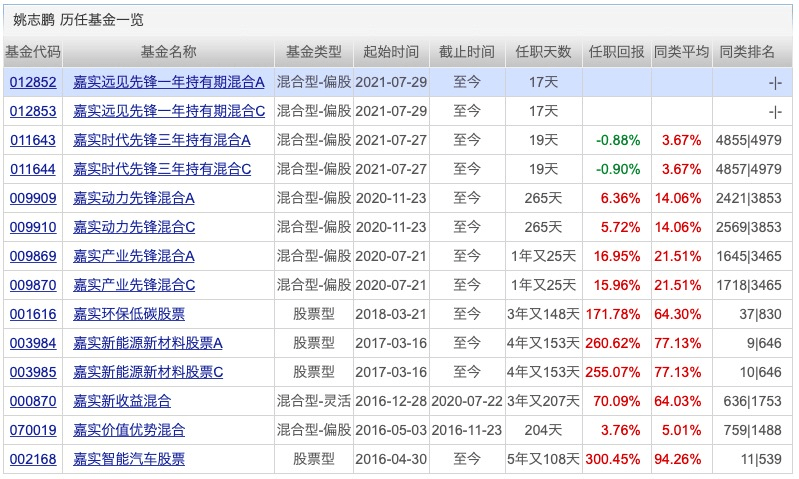
Task: Select tenure cell 5年又108天
Action: 543,460
